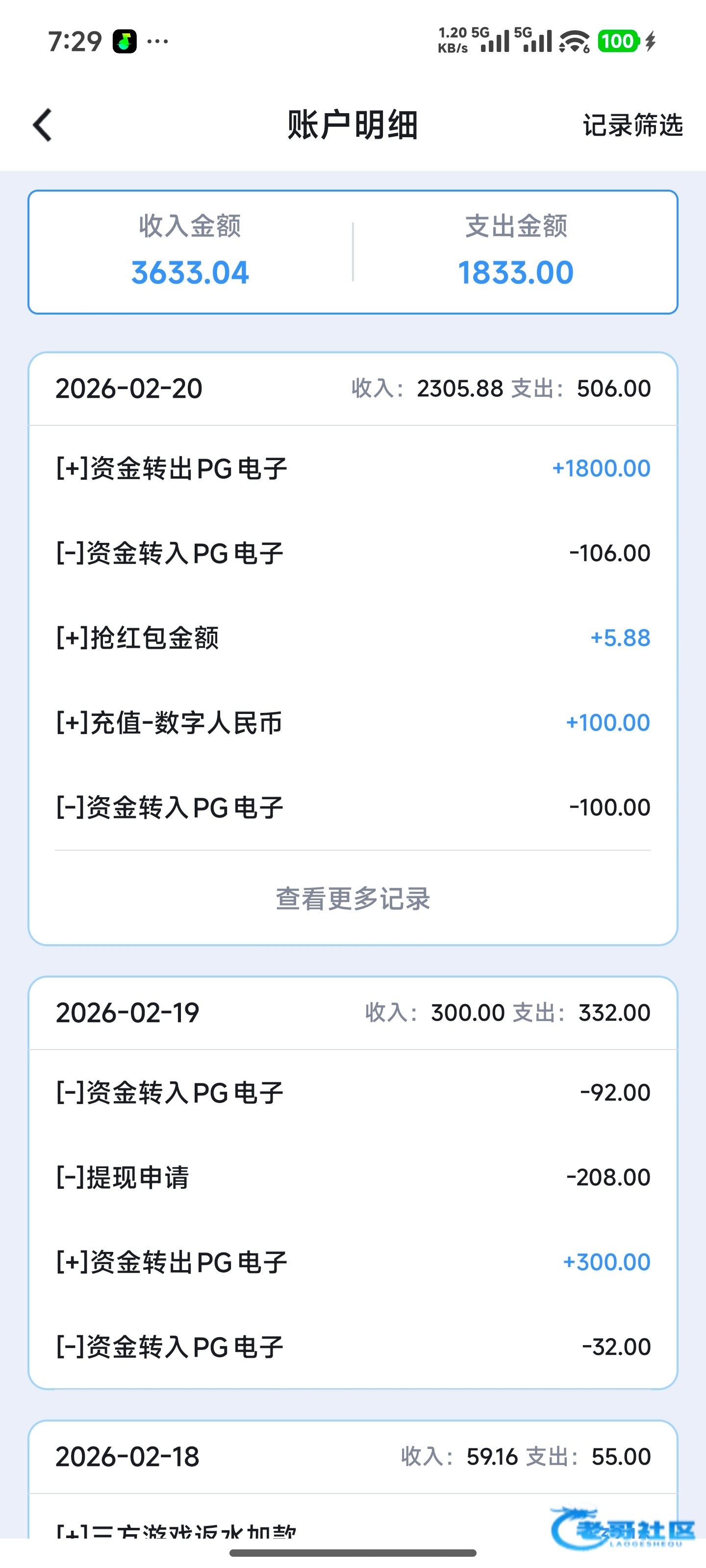Select the 抢红包金额 +5.88 entry
Screen dimensions: 706x1568
pyautogui.click(x=353, y=638)
